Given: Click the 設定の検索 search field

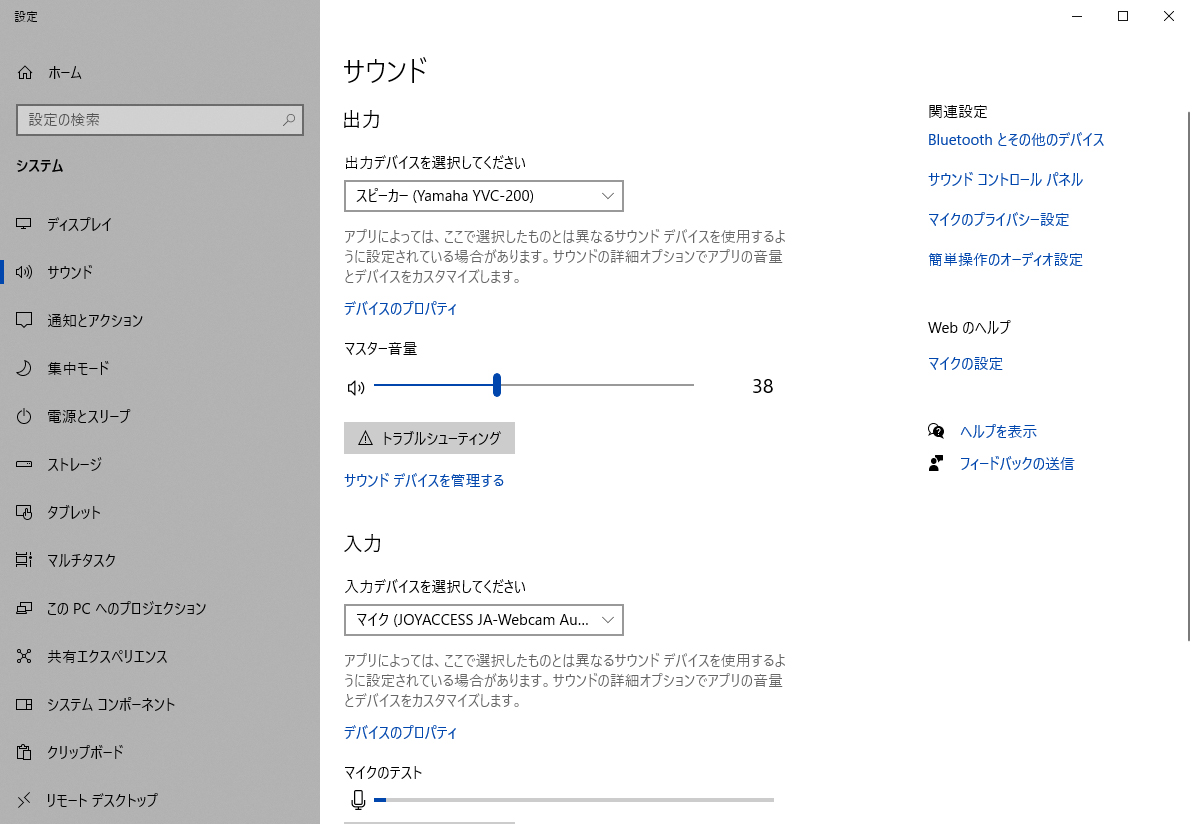Looking at the screenshot, I should click(x=160, y=120).
